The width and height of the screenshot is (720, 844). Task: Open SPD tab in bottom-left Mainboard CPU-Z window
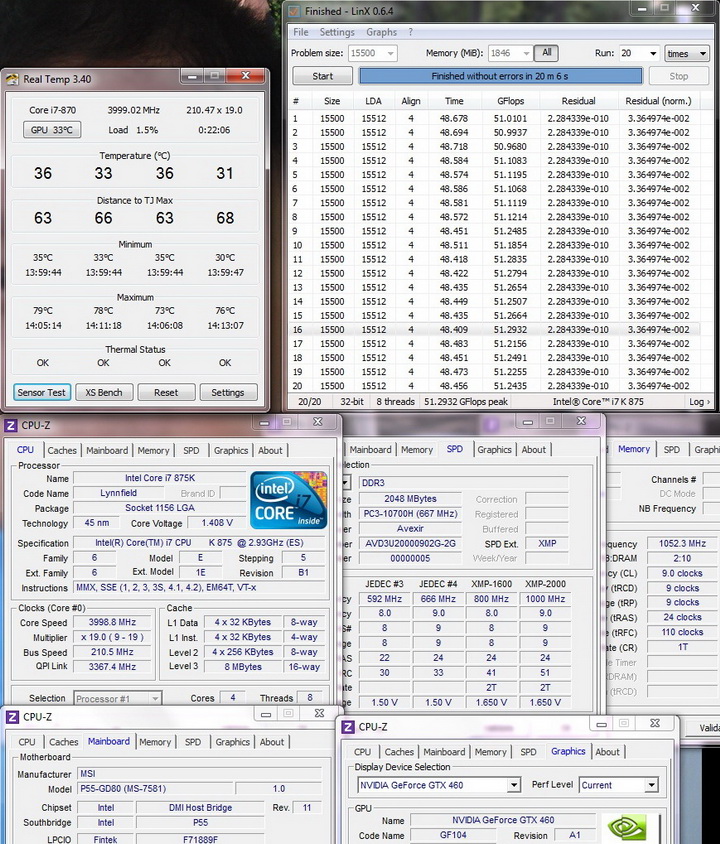(193, 742)
